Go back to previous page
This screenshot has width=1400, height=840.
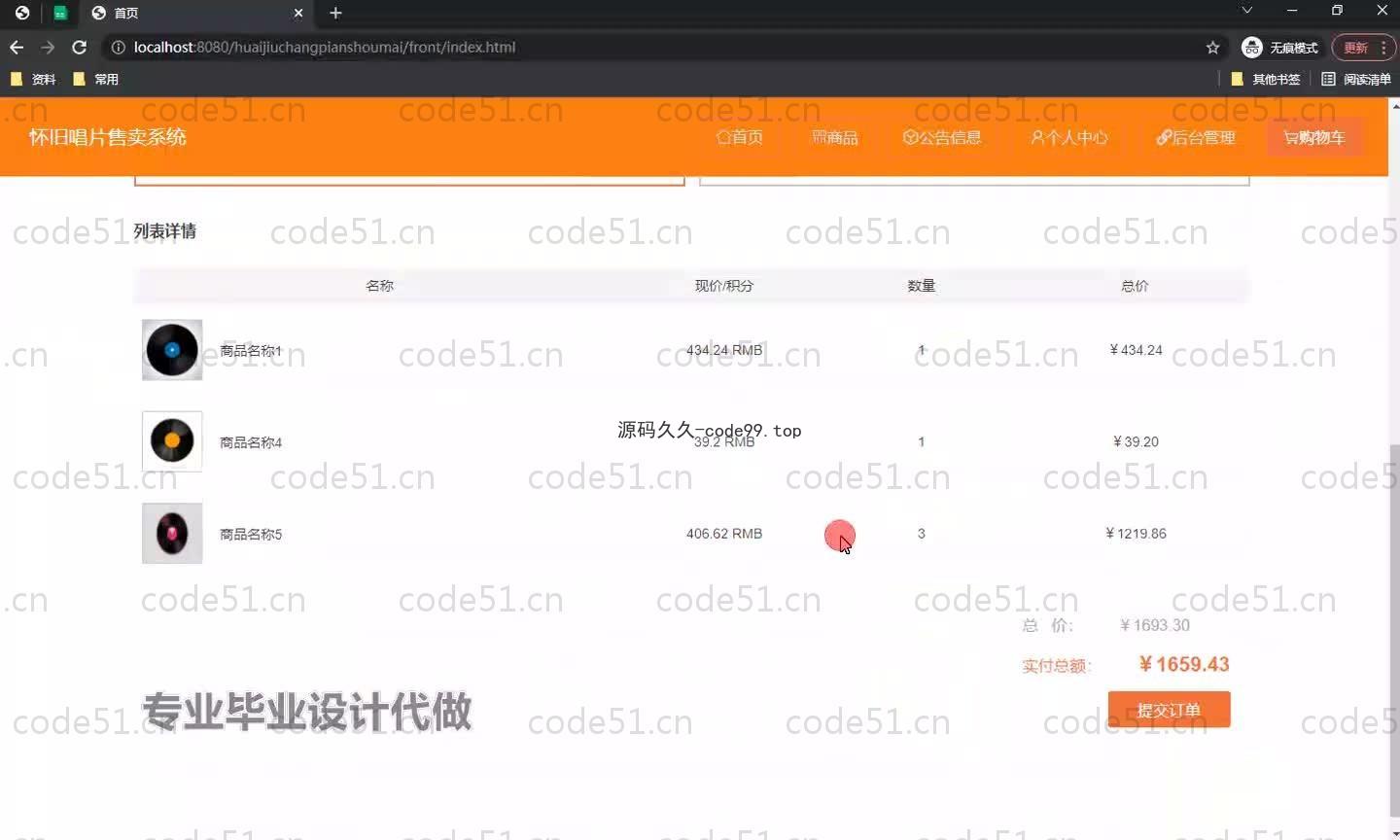click(17, 47)
